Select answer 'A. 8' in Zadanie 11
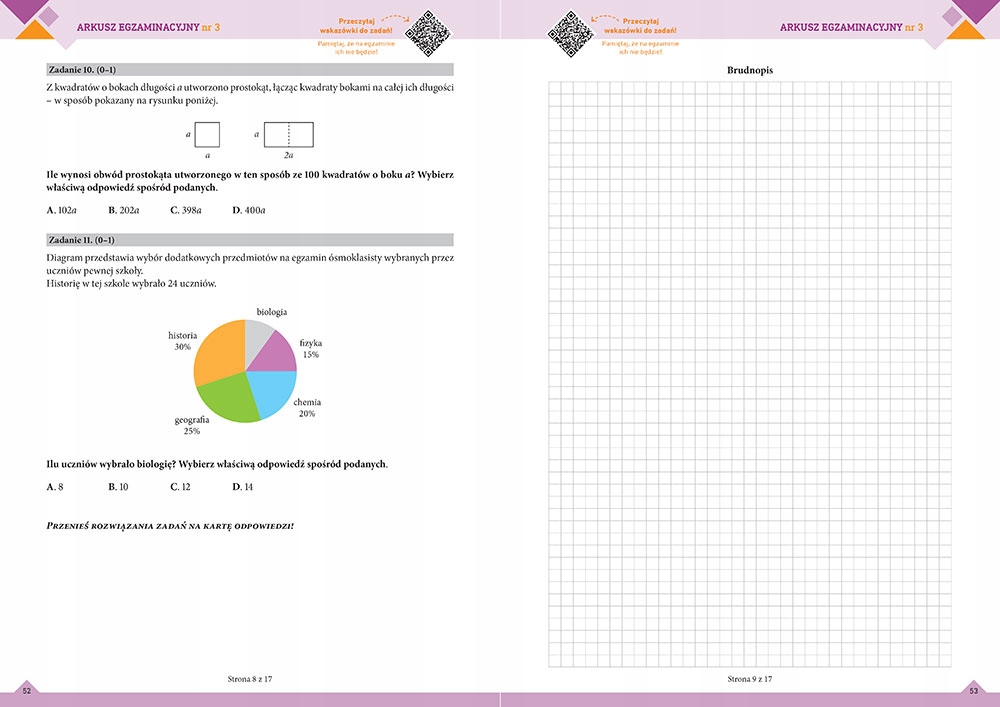This screenshot has width=1000, height=707. click(x=55, y=486)
